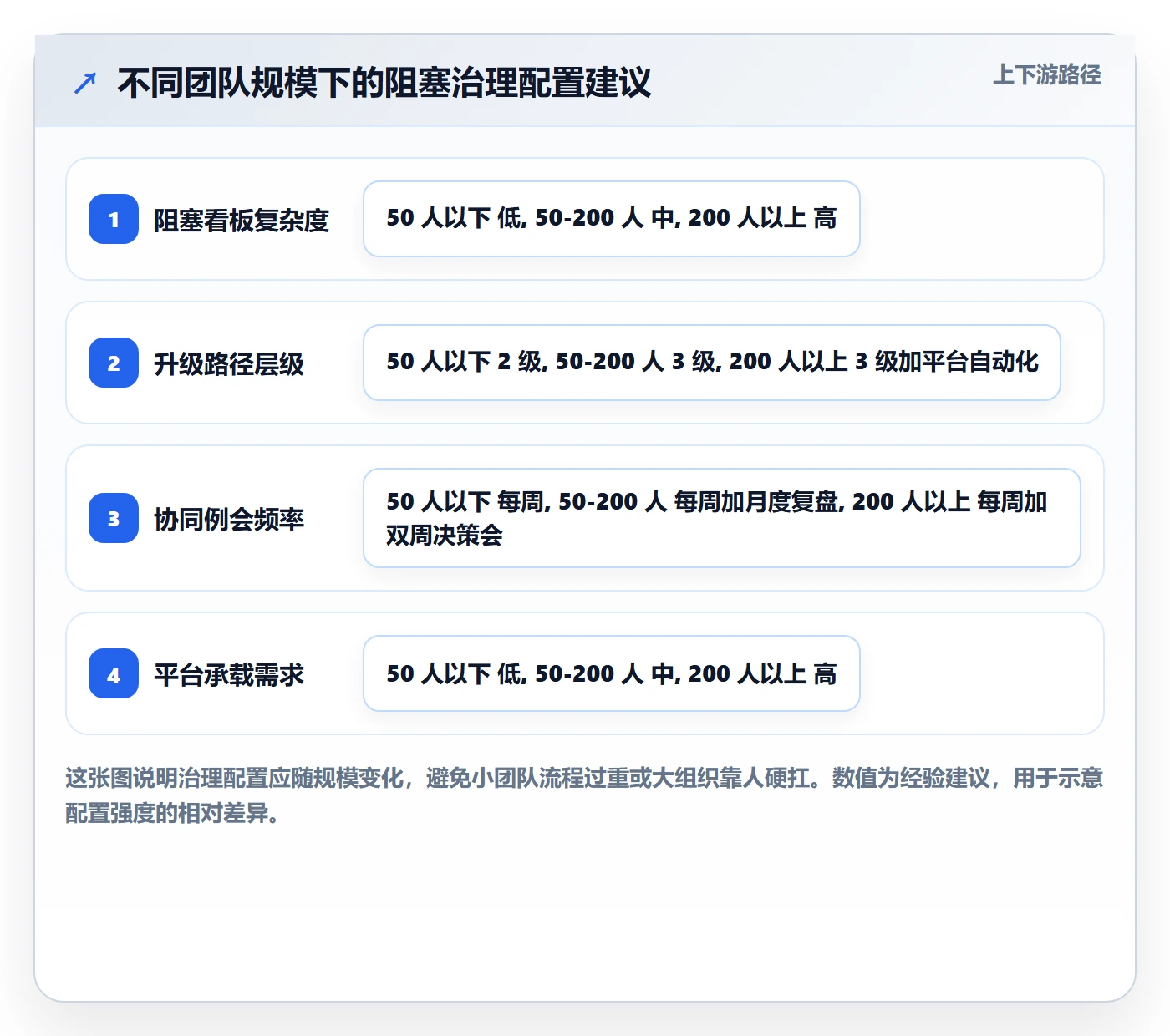The image size is (1170, 1036).
Task: Click the 平台承载需求 label
Action: [x=229, y=674]
